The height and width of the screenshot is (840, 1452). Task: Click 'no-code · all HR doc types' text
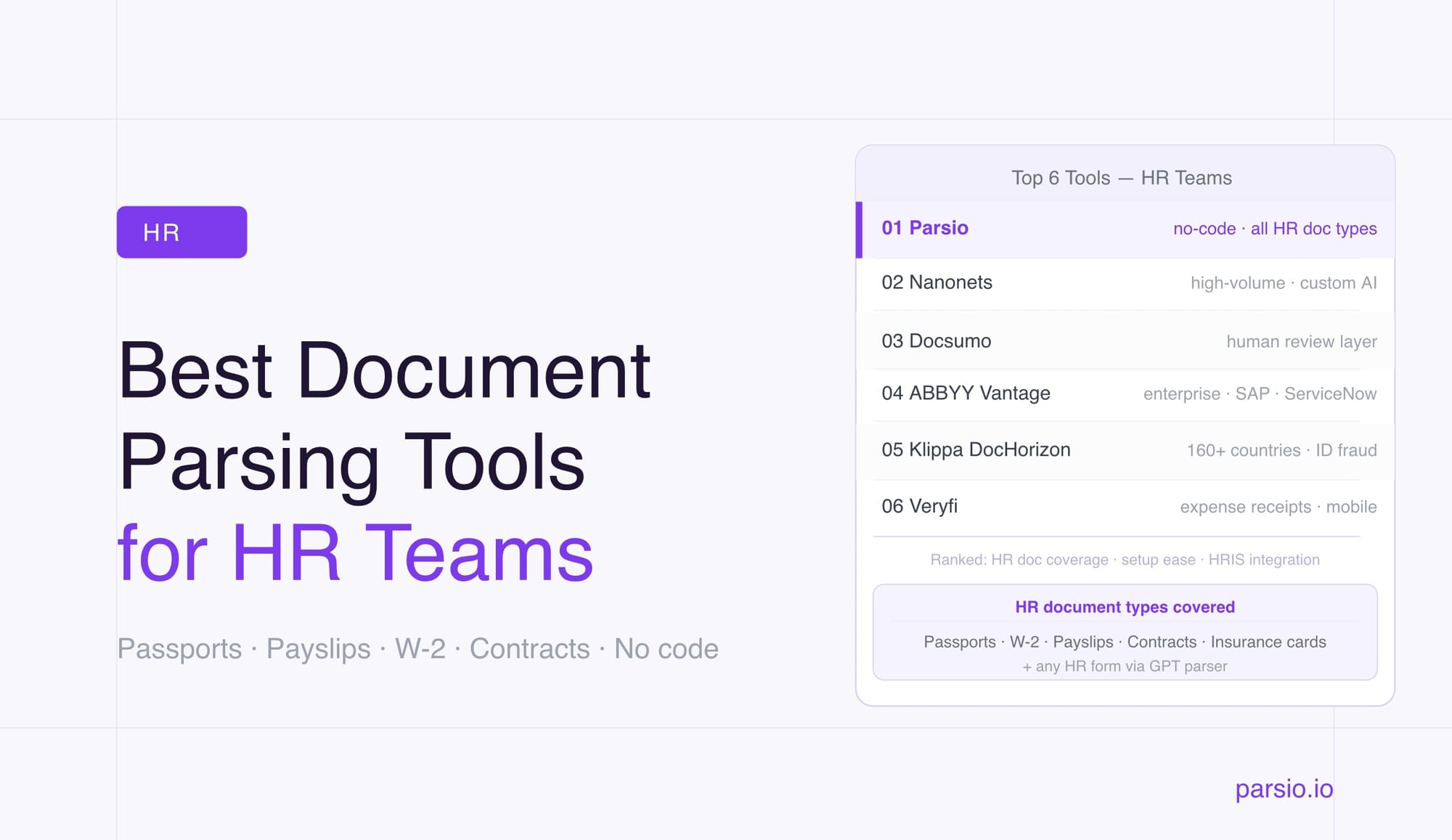click(1275, 229)
